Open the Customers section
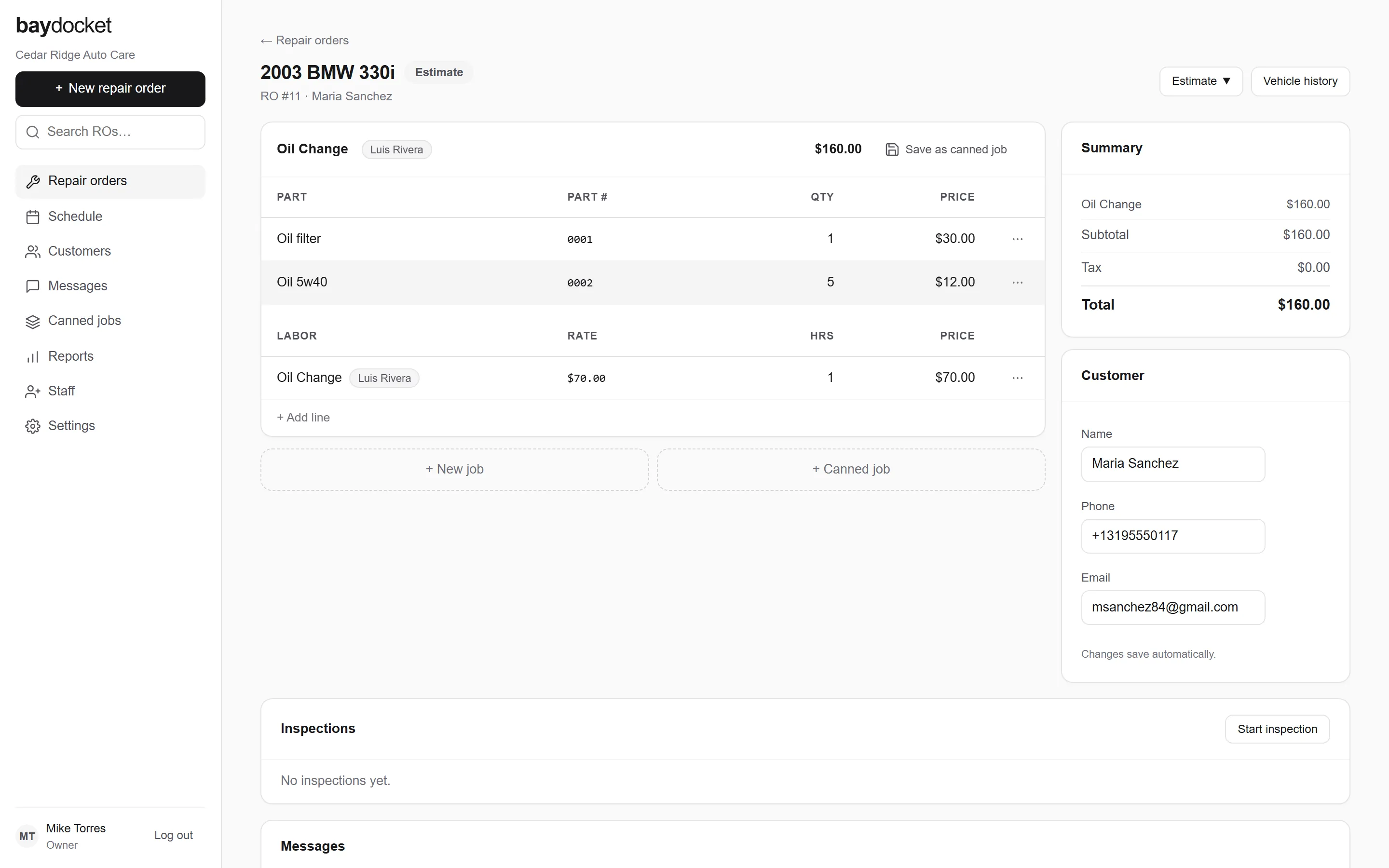Image resolution: width=1389 pixels, height=868 pixels. click(110, 251)
